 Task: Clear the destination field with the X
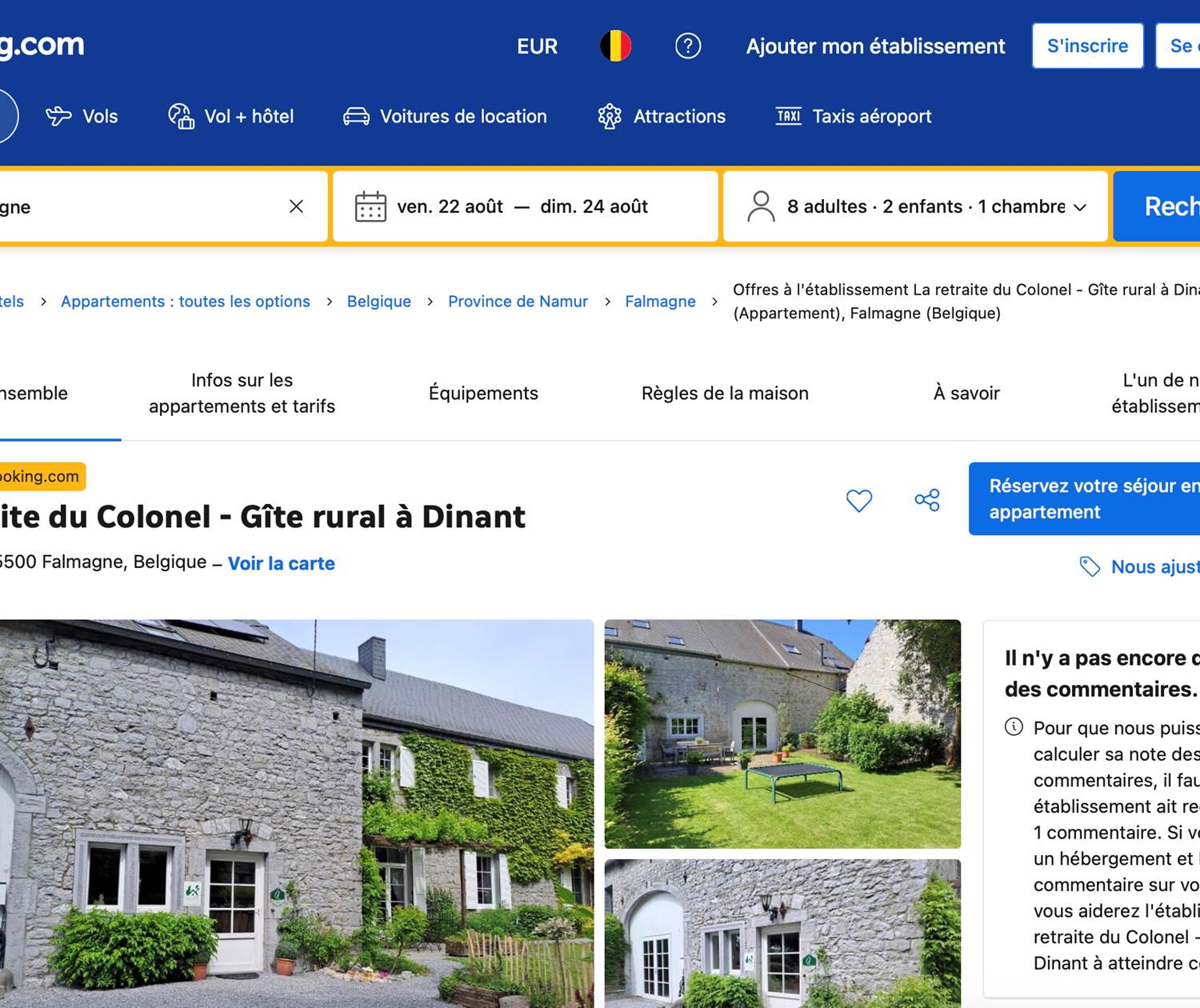point(296,206)
